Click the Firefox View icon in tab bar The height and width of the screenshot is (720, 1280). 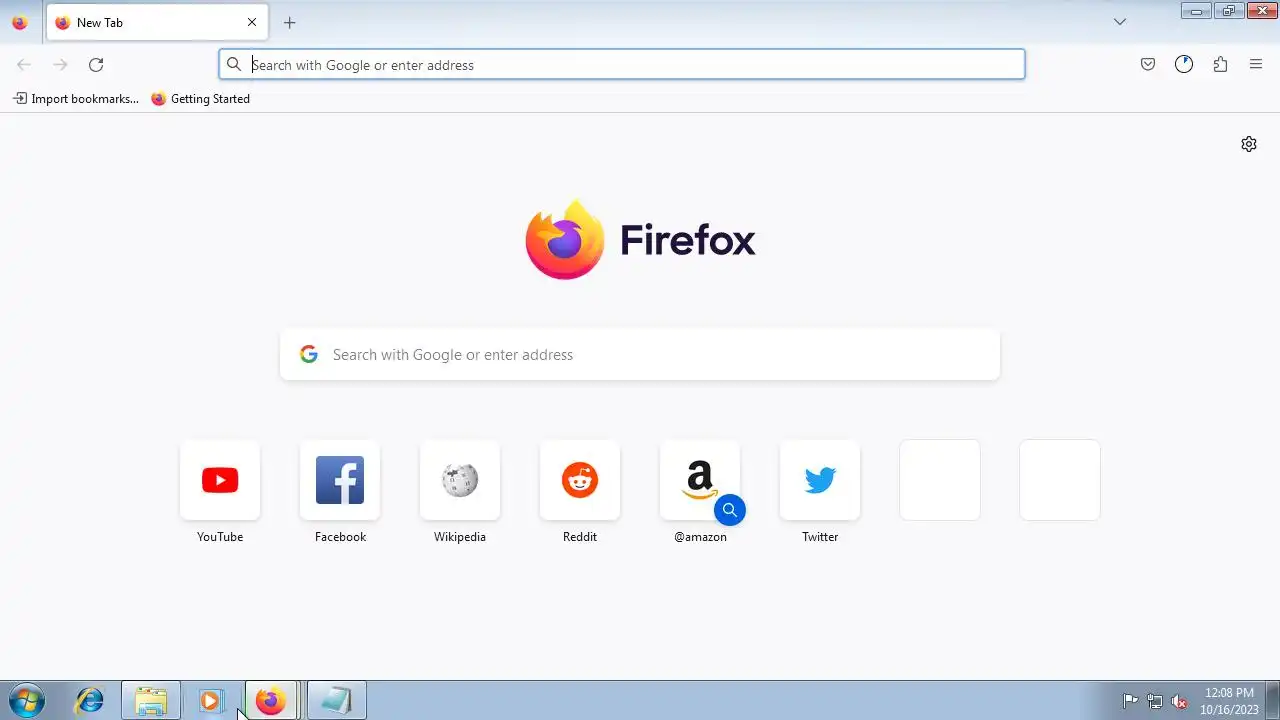point(20,22)
